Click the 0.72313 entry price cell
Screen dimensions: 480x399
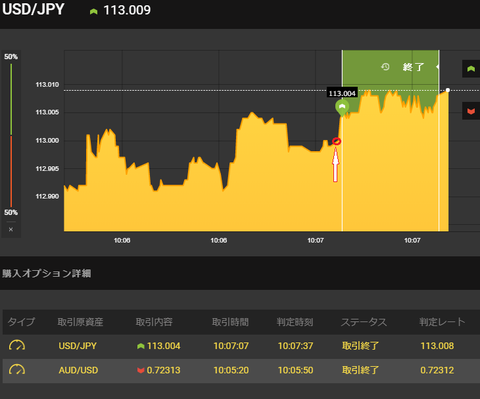point(163,370)
